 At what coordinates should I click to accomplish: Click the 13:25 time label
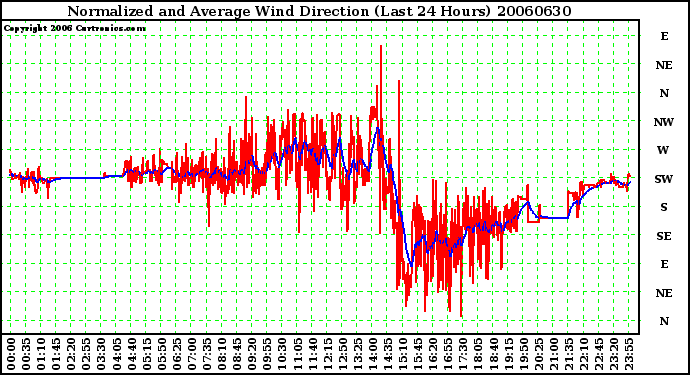pos(357,354)
